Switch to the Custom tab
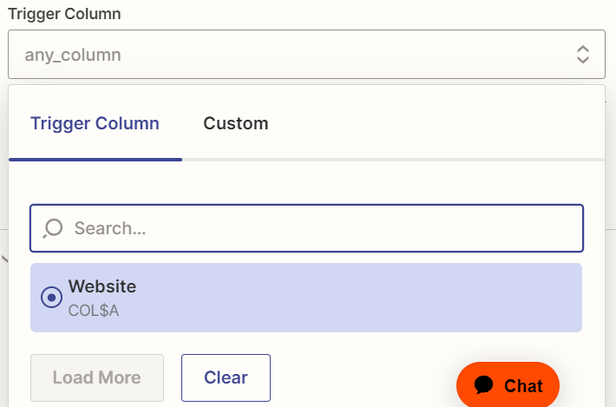 point(236,124)
